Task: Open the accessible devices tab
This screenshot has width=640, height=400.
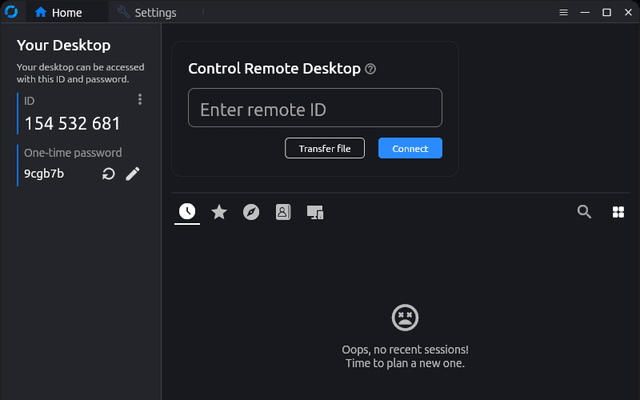Action: (x=315, y=212)
